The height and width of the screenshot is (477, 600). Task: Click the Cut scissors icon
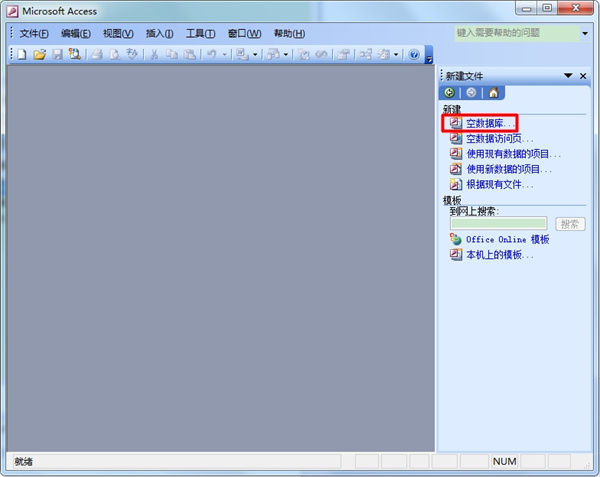click(154, 55)
